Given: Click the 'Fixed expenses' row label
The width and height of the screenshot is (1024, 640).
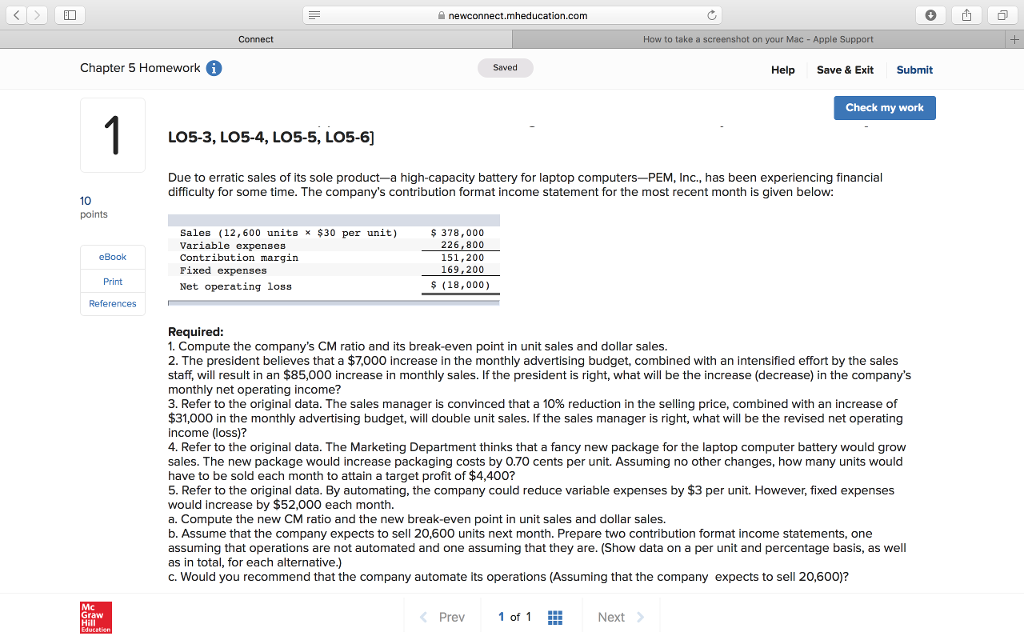Looking at the screenshot, I should pos(223,271).
